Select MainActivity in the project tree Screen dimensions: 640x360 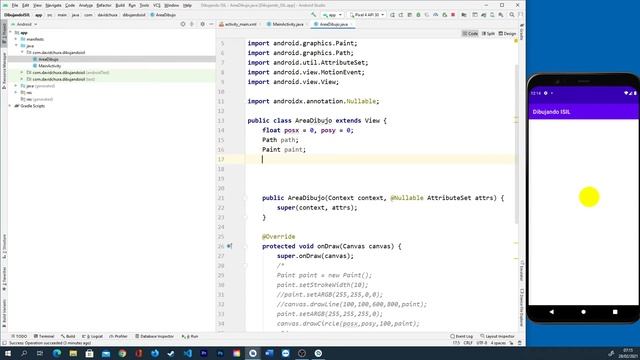(49, 66)
